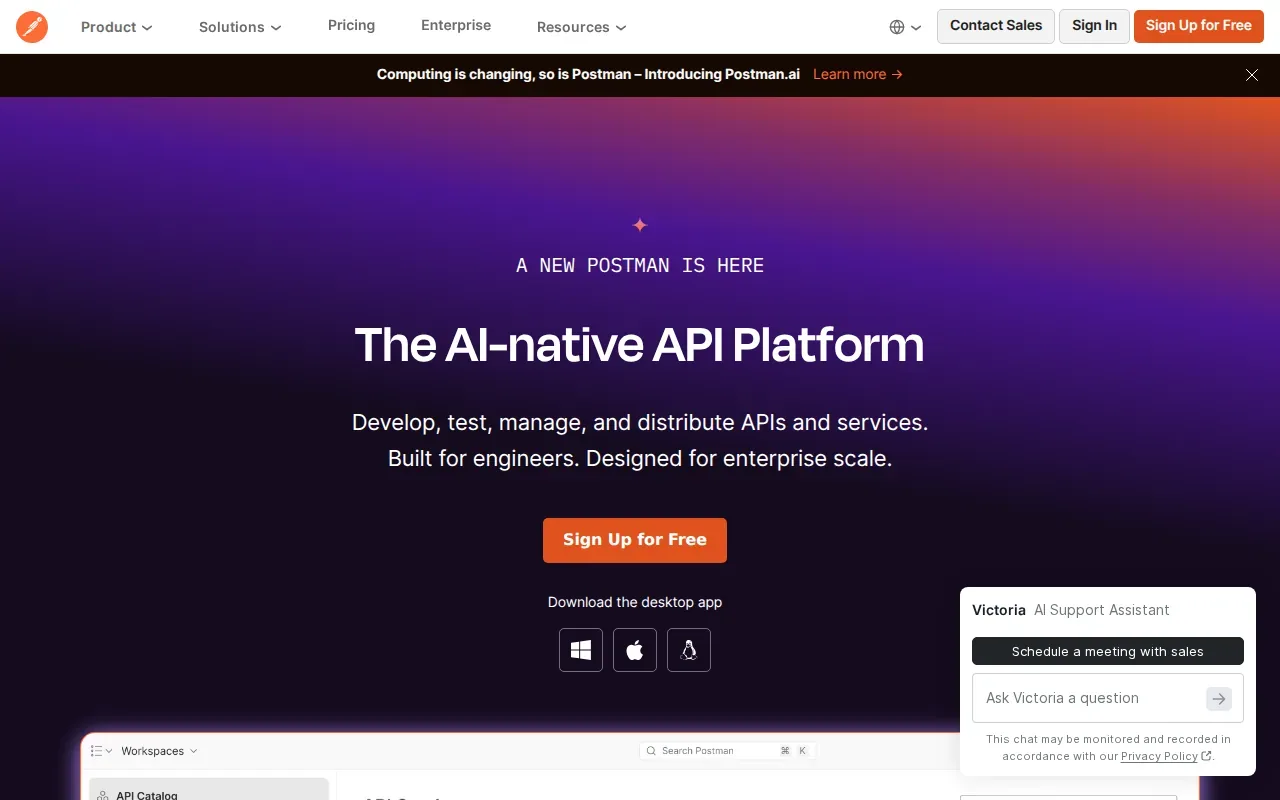Expand the Solutions menu
The width and height of the screenshot is (1280, 800).
click(x=240, y=27)
